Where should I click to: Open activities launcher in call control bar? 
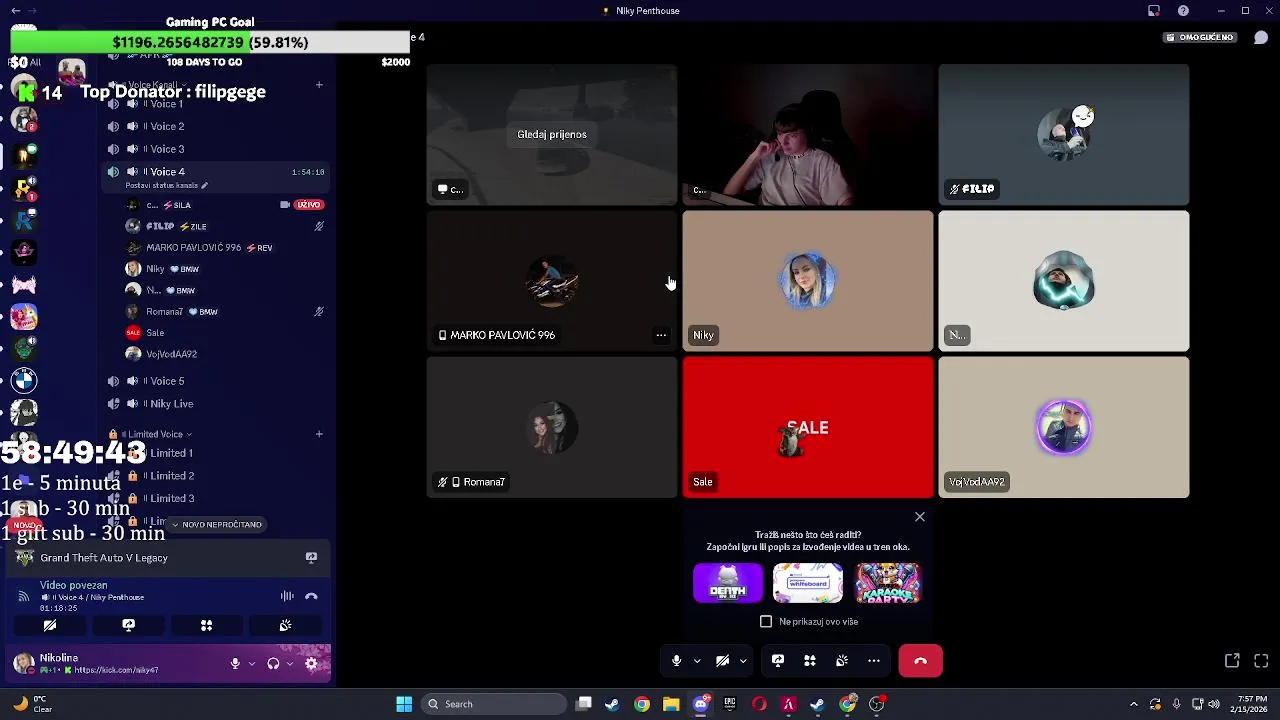(810, 661)
